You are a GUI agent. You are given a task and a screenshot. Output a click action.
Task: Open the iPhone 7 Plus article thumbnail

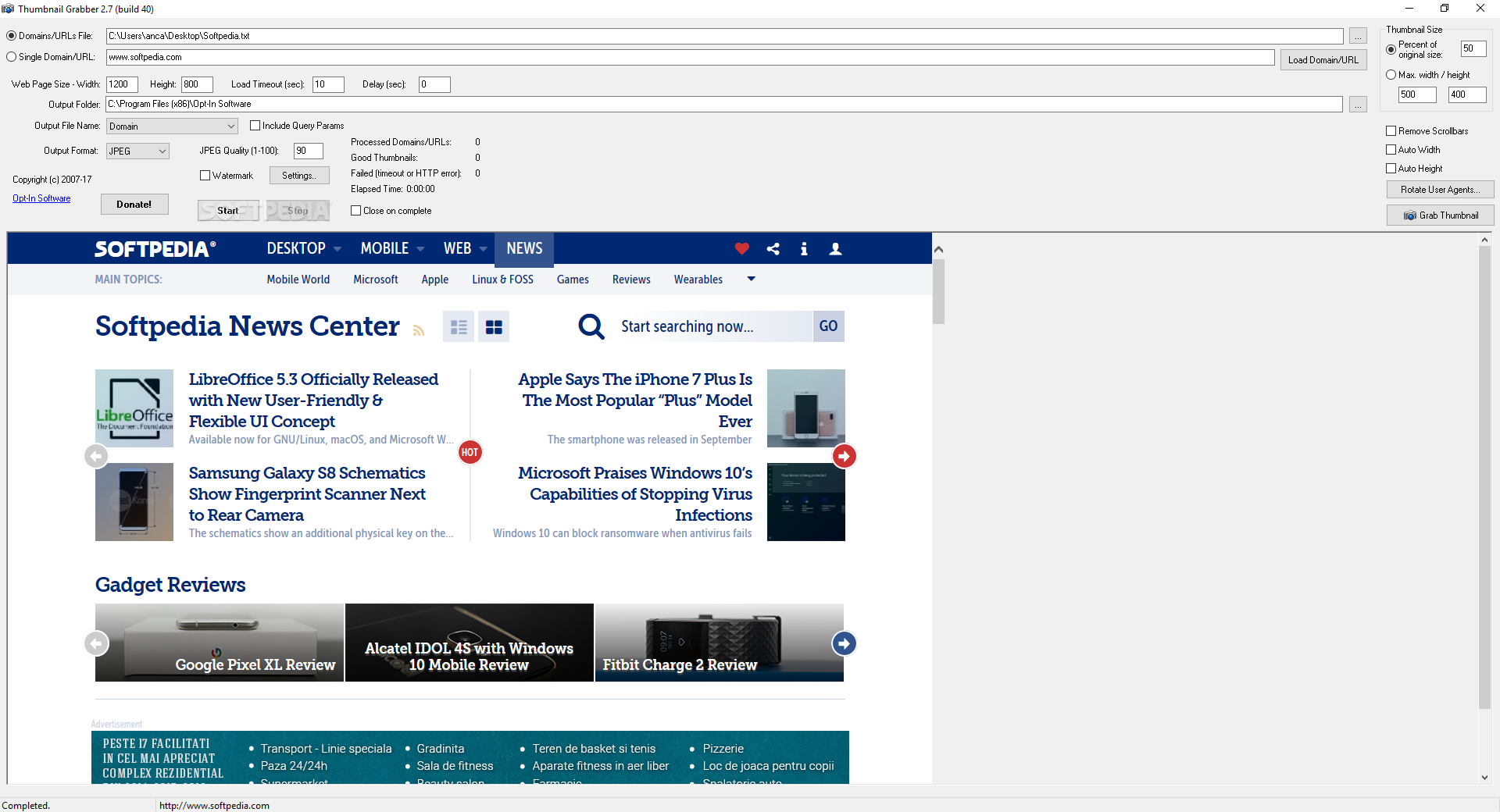(806, 408)
